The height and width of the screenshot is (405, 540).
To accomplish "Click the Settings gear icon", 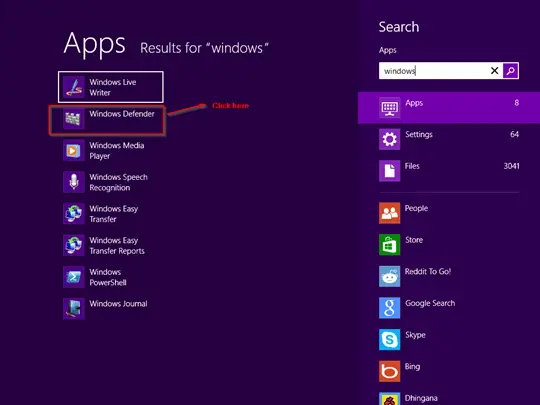I will point(390,139).
